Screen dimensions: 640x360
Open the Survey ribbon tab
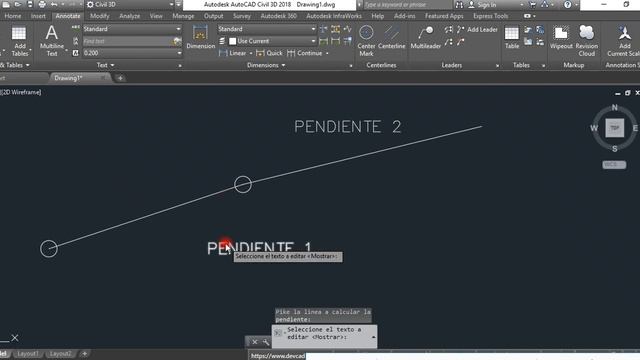(242, 16)
